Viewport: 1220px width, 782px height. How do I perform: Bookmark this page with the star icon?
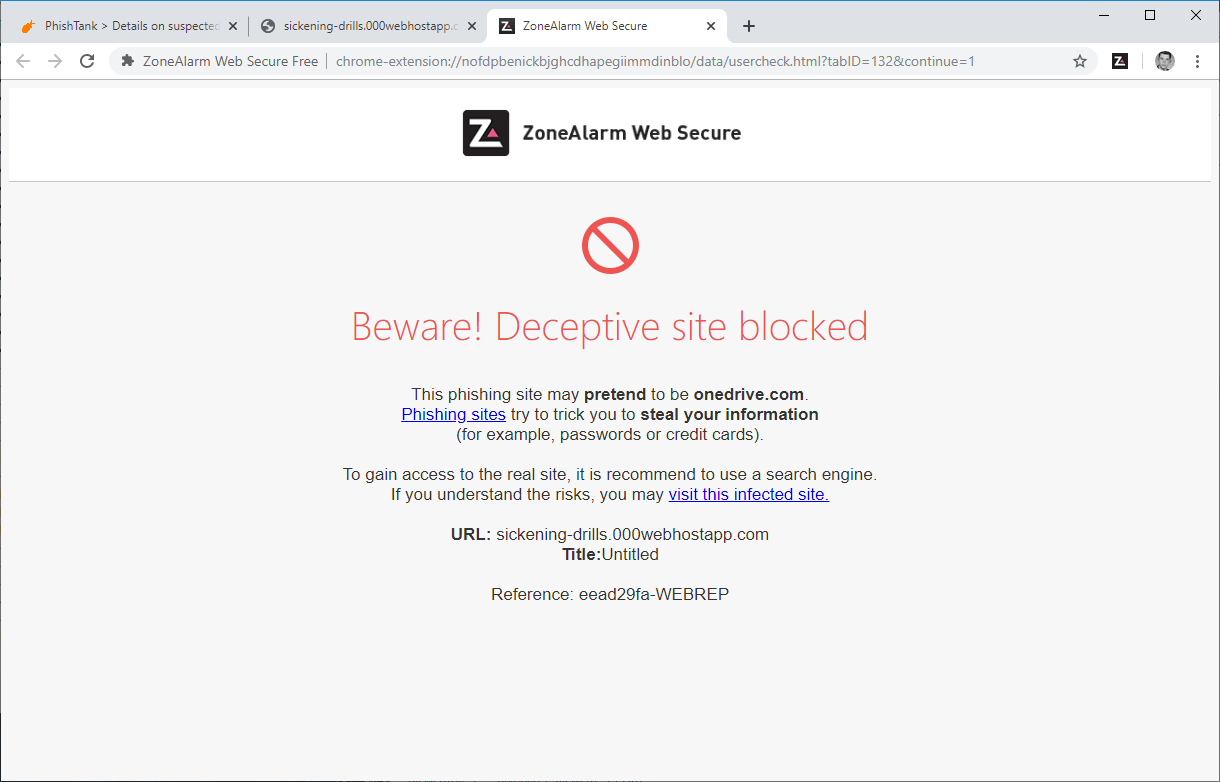1080,61
